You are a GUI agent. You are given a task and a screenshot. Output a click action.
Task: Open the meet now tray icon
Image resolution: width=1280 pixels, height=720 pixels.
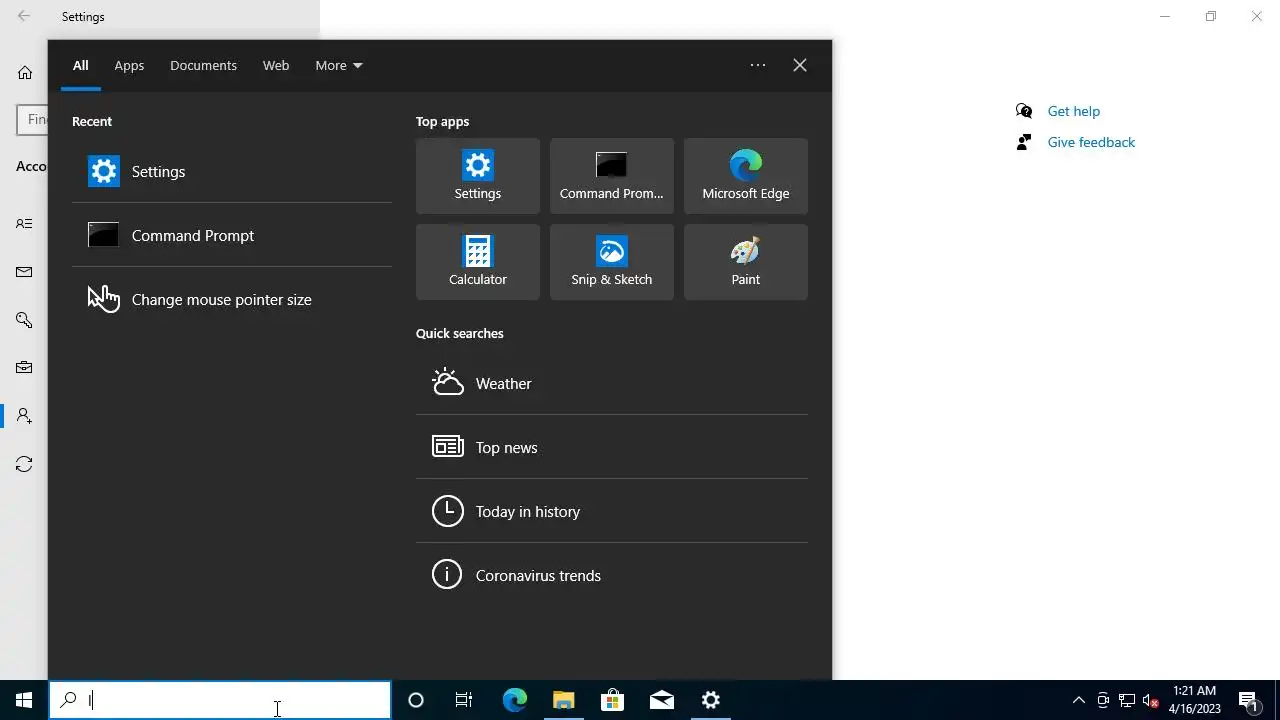(1102, 700)
